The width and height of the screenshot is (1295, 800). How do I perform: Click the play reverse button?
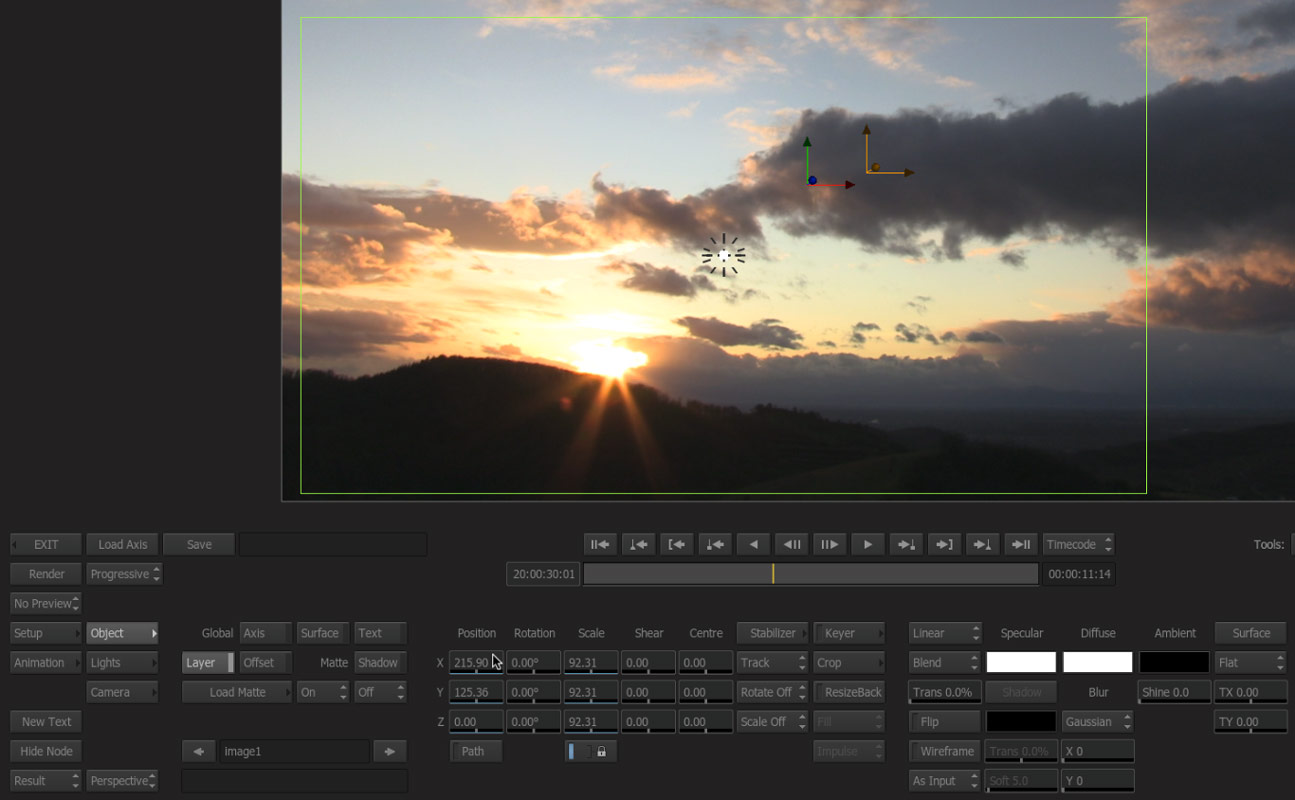coord(753,544)
